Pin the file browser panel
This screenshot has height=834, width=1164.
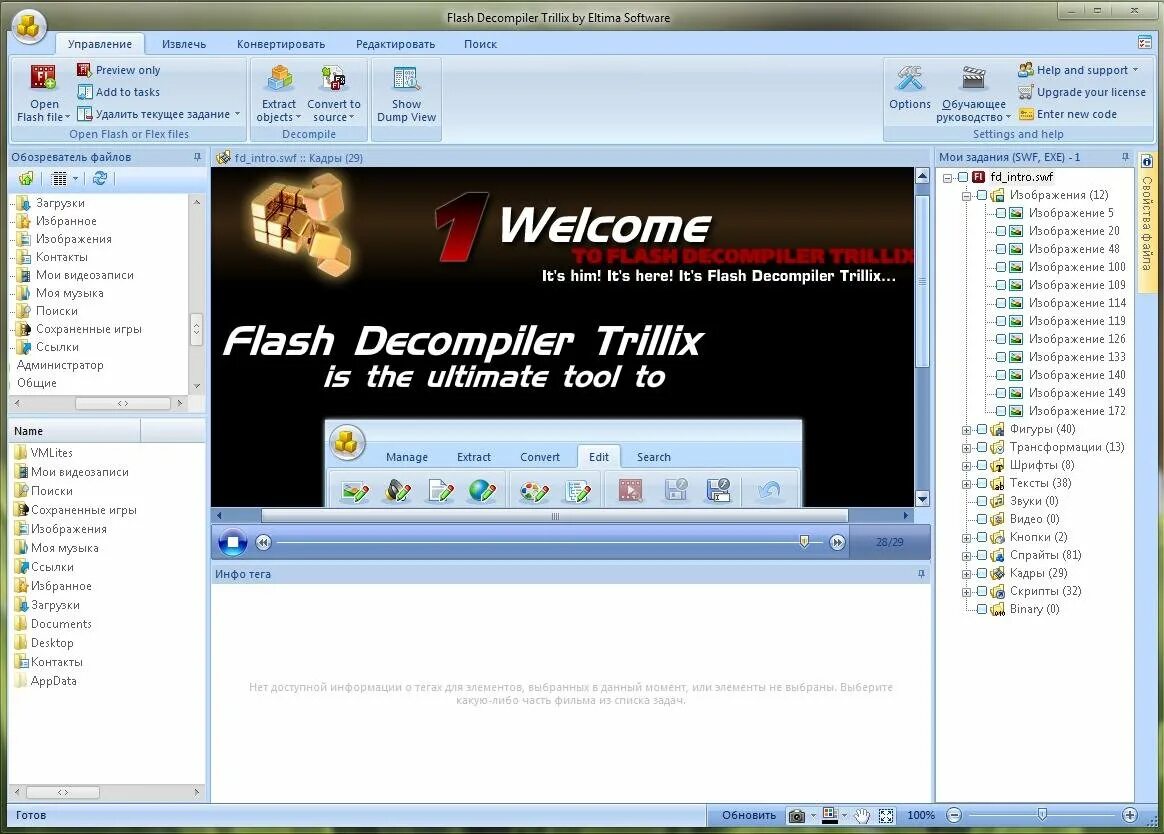coord(197,157)
